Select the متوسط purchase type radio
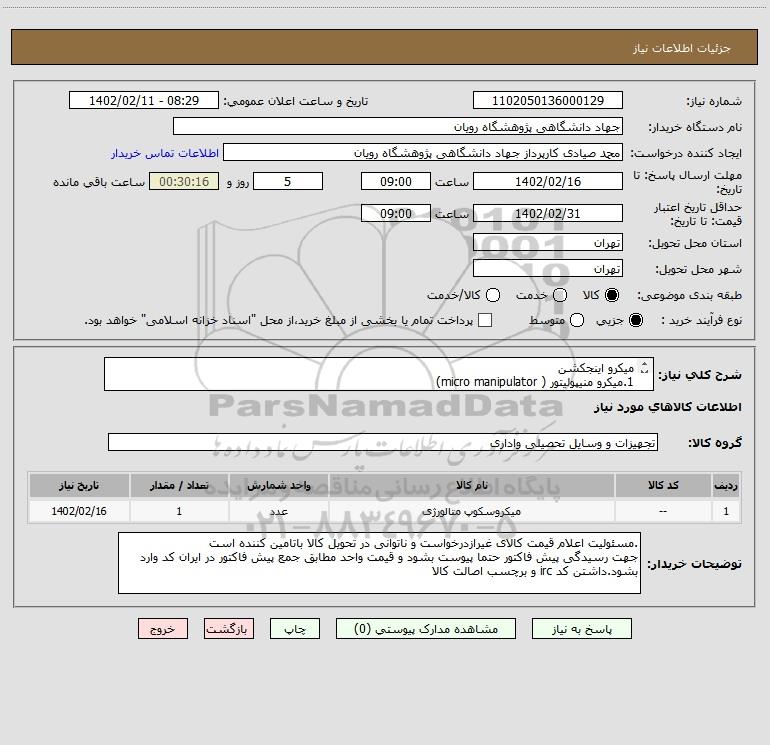 (x=576, y=320)
